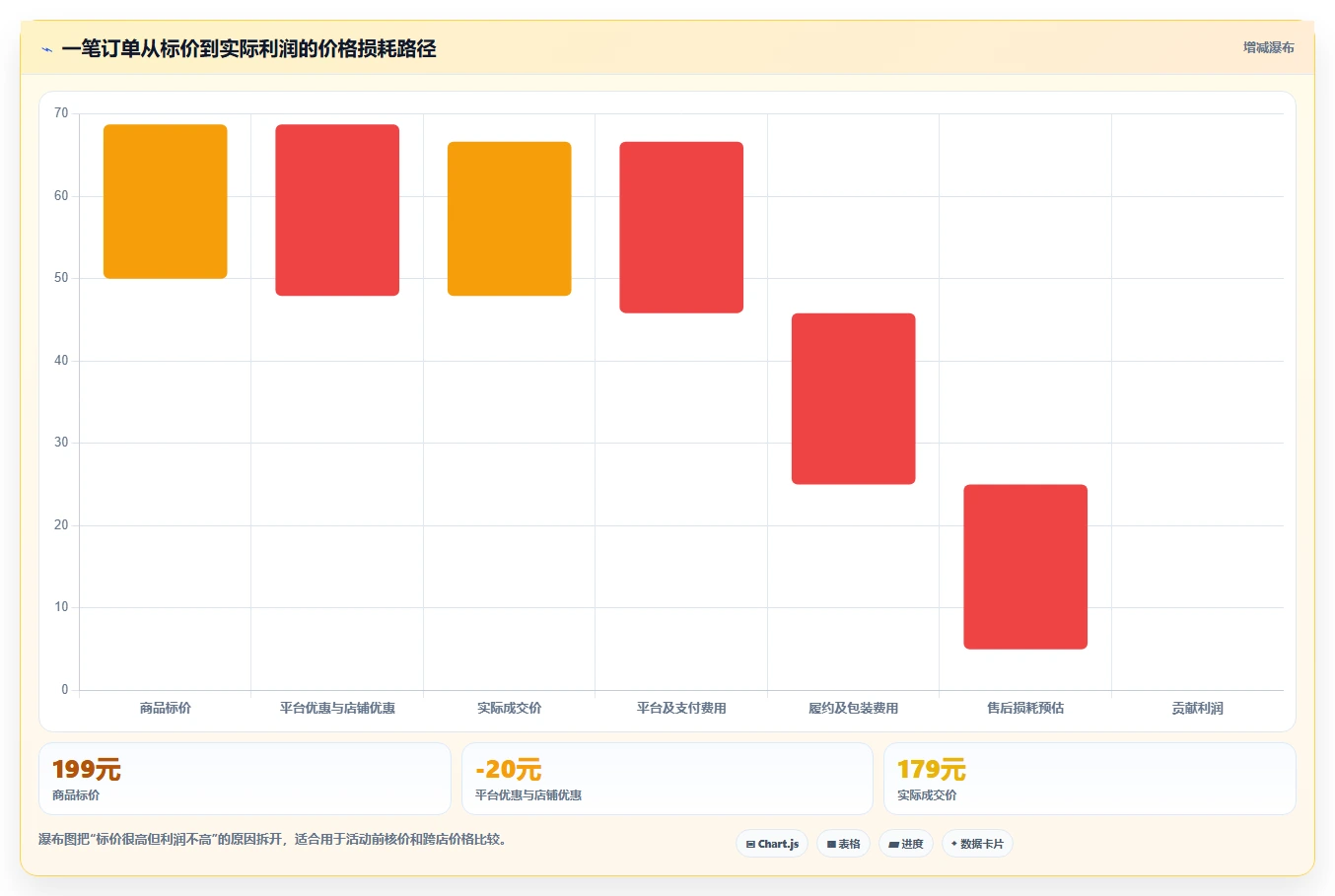Click the y-axis tick label 30

click(x=61, y=443)
